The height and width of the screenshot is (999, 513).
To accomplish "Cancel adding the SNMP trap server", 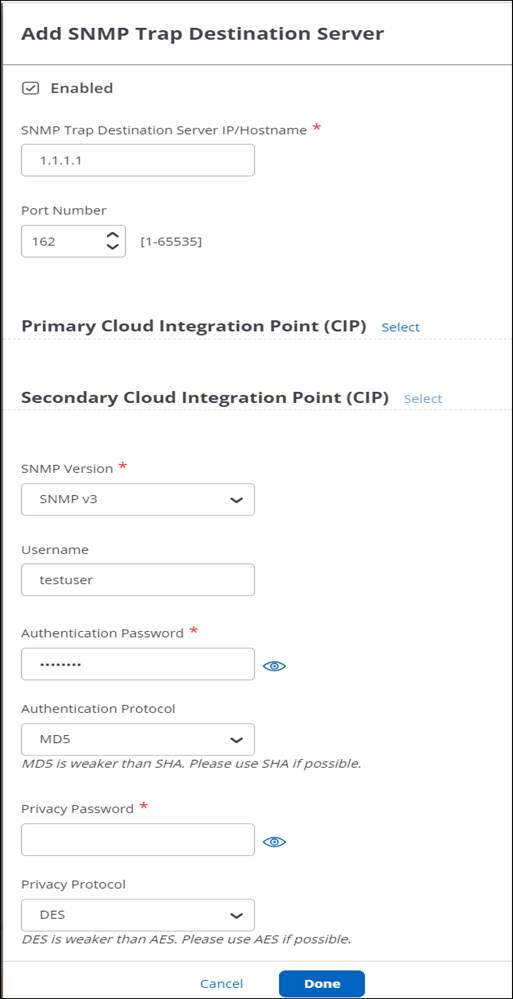I will (222, 984).
